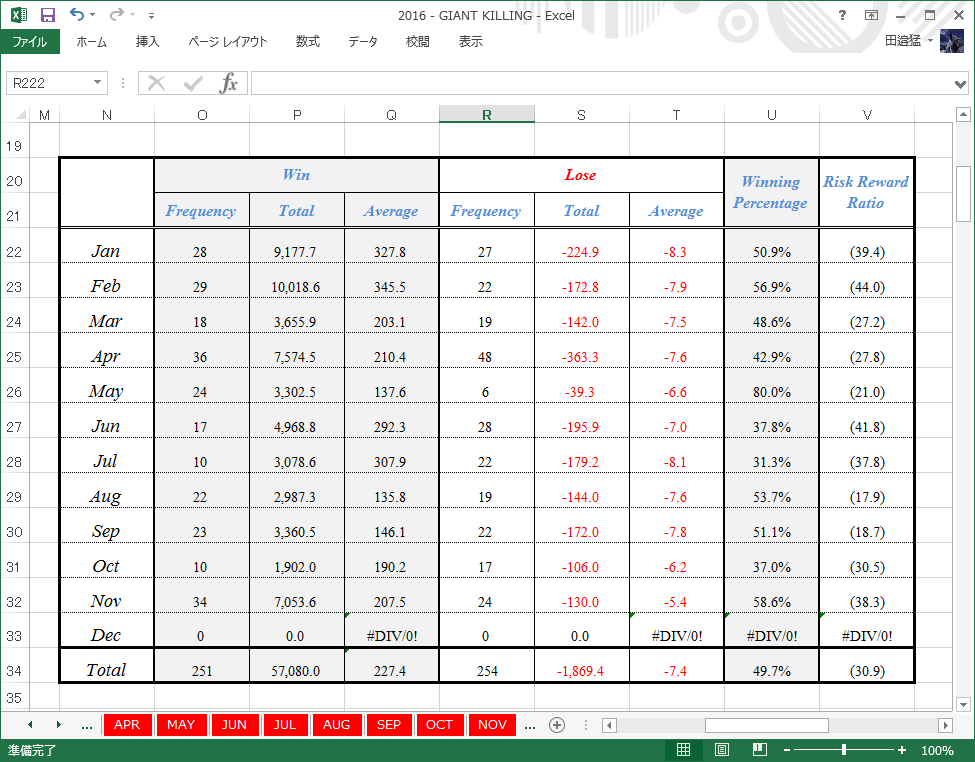Click the Help question mark icon
Image resolution: width=975 pixels, height=762 pixels.
pyautogui.click(x=842, y=15)
